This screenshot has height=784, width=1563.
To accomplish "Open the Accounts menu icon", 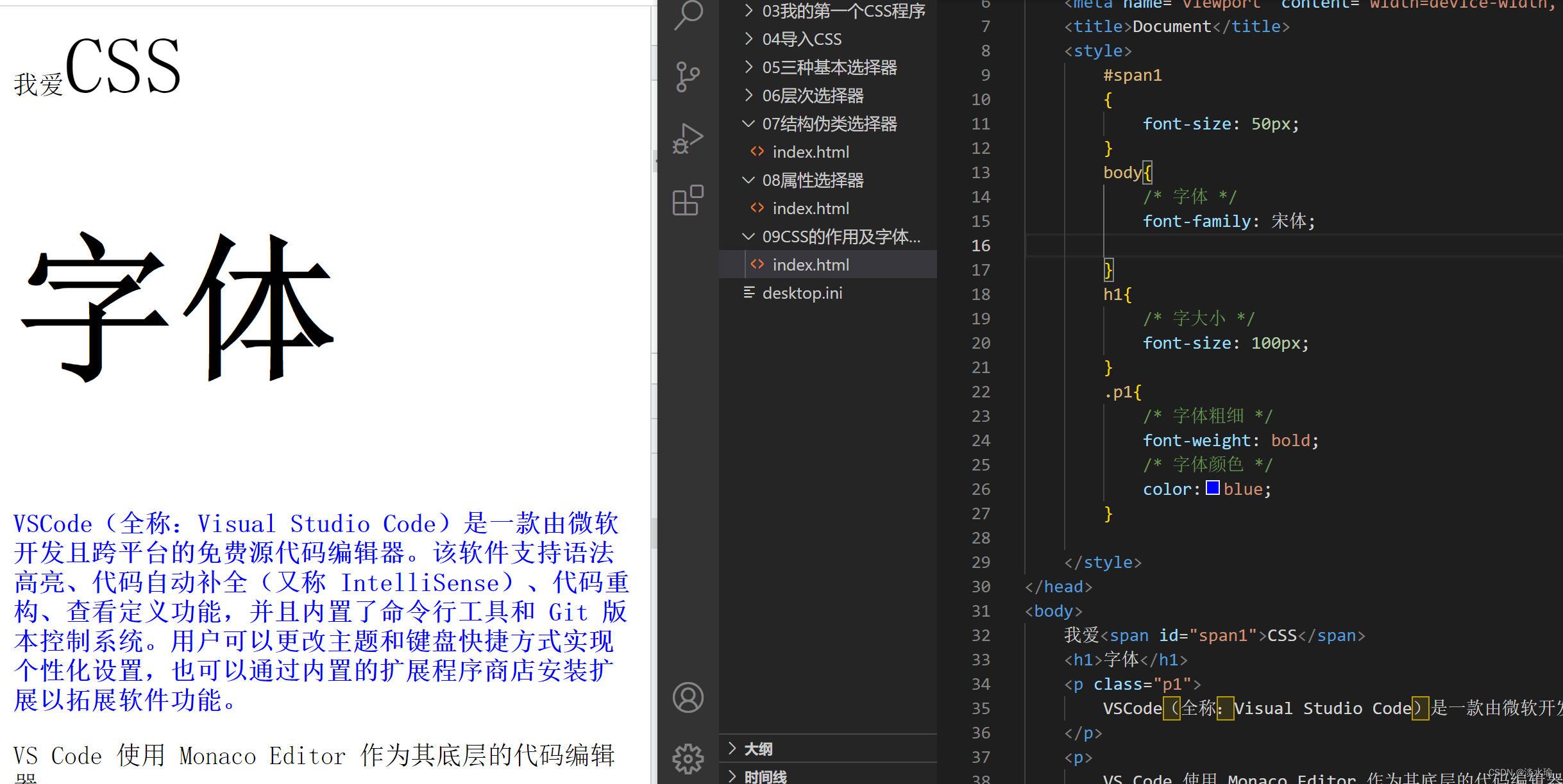I will [688, 697].
